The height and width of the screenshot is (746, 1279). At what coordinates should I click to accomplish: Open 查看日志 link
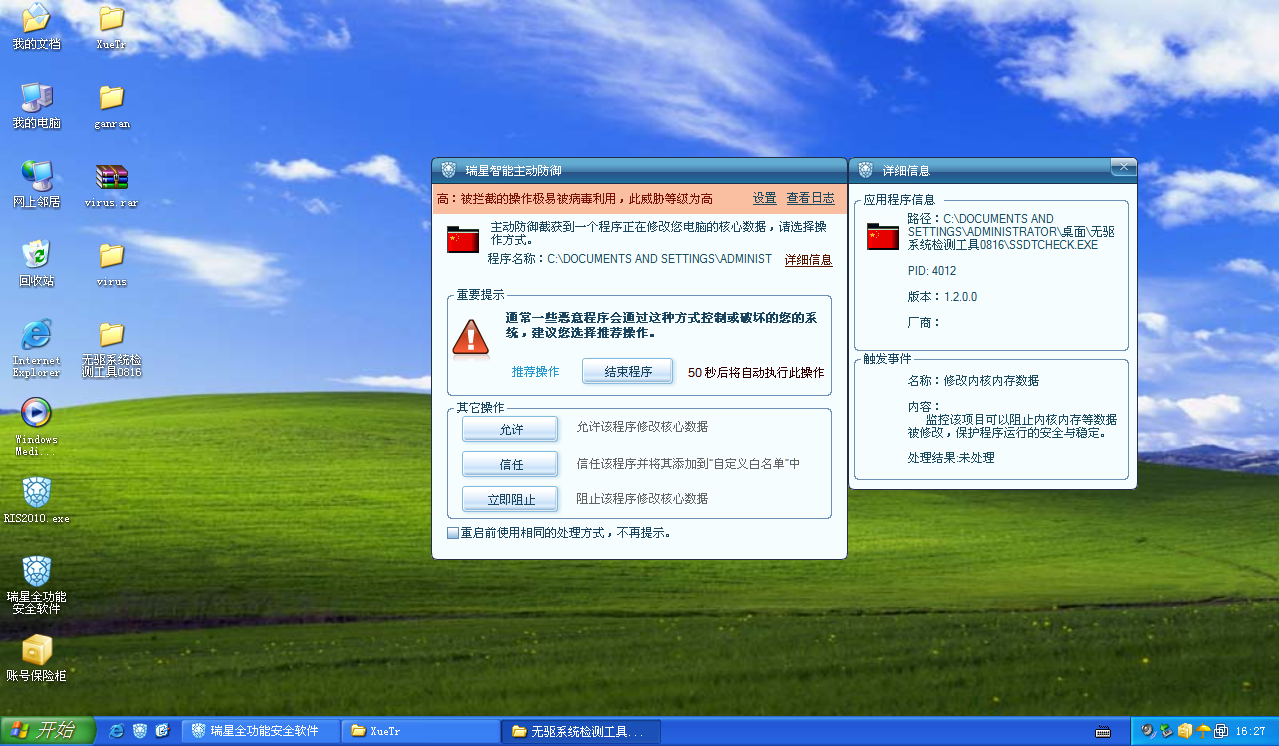click(811, 199)
